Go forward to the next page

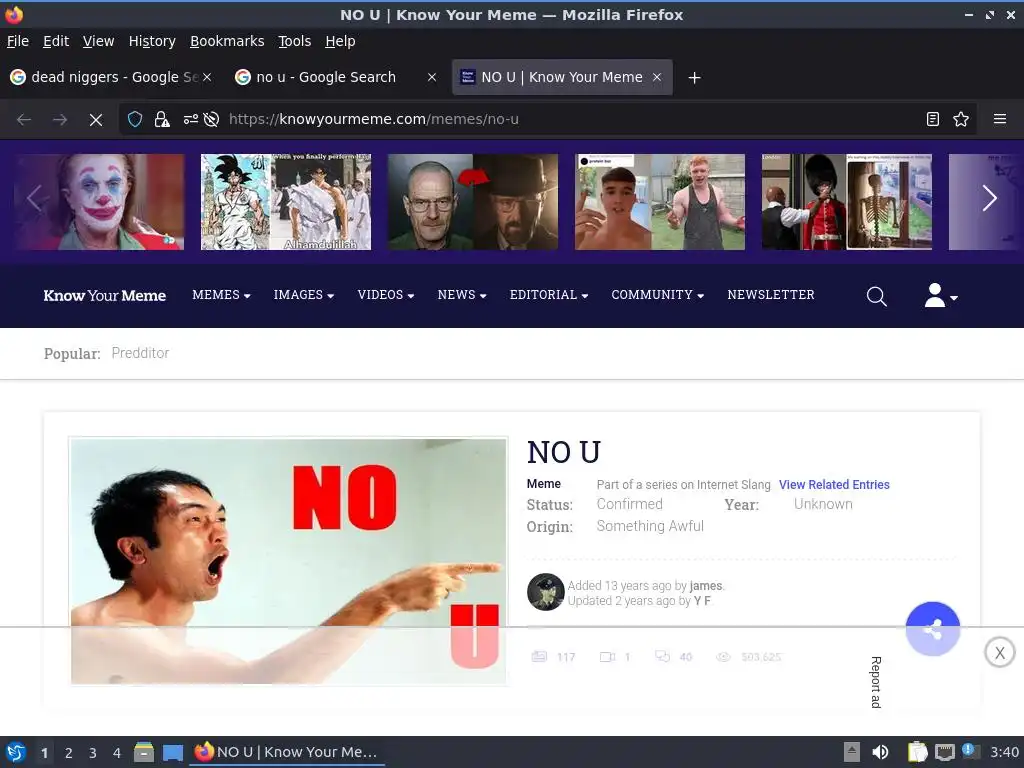click(60, 120)
